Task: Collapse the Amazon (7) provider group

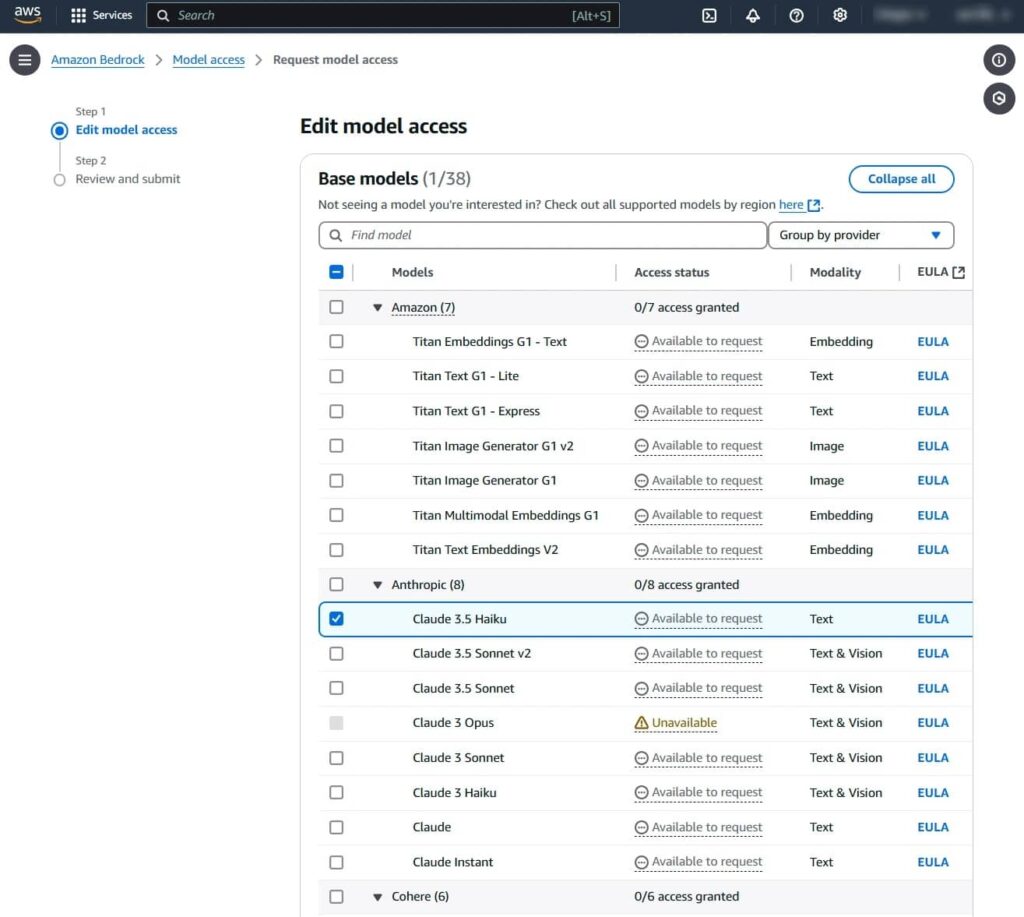Action: [378, 308]
